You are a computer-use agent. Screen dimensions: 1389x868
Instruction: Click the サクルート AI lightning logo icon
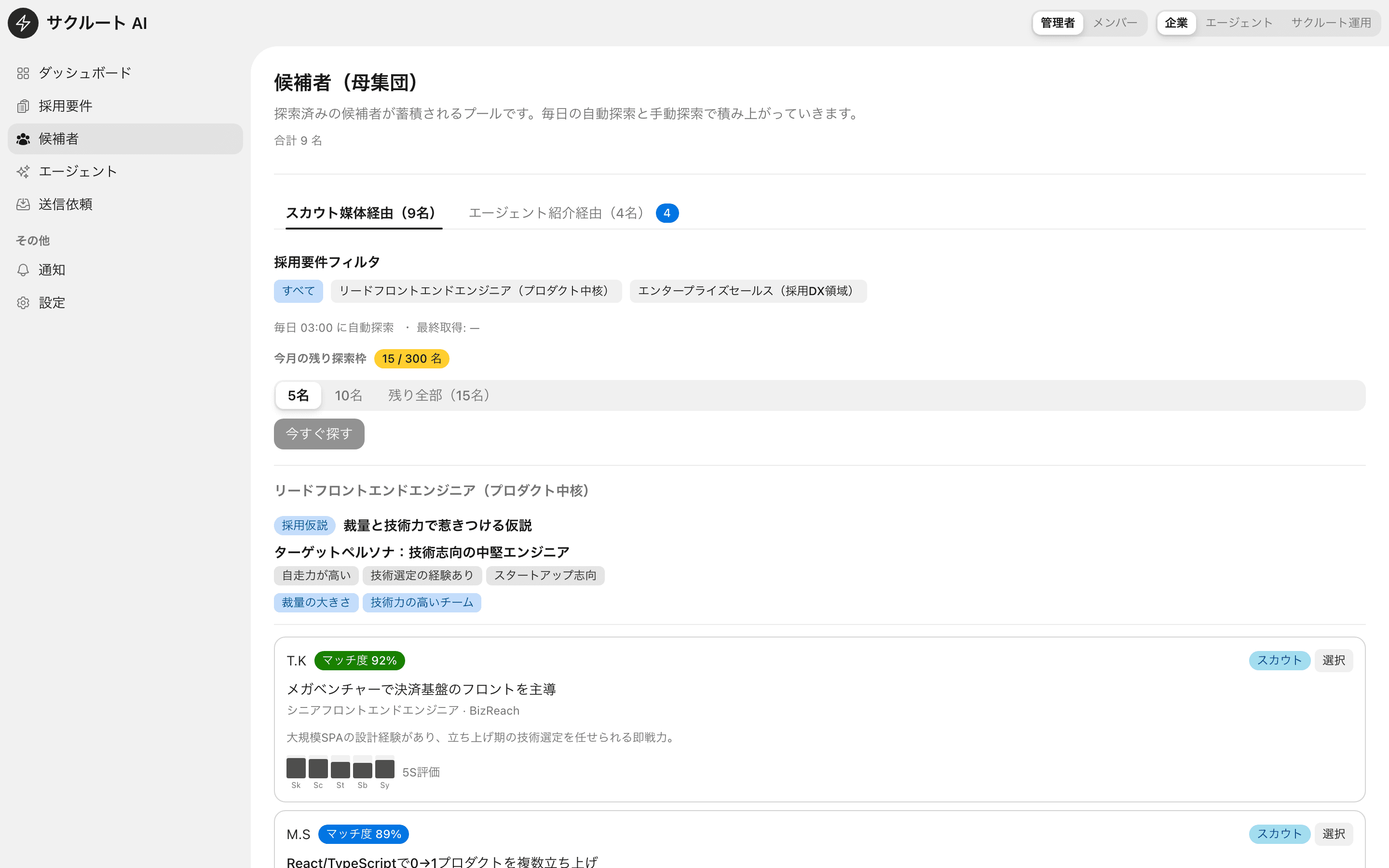23,23
